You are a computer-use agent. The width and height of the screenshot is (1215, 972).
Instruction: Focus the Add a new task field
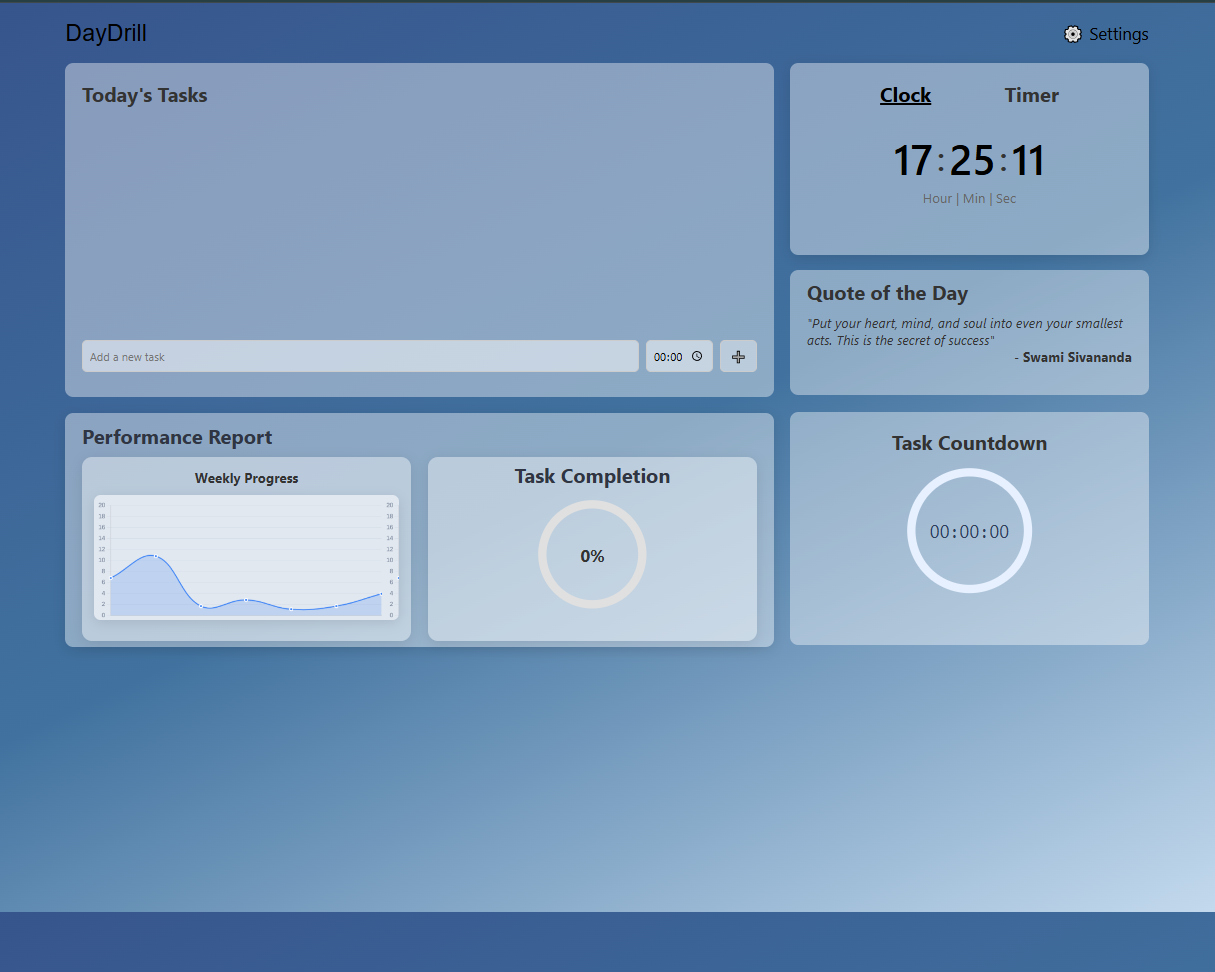pos(360,356)
